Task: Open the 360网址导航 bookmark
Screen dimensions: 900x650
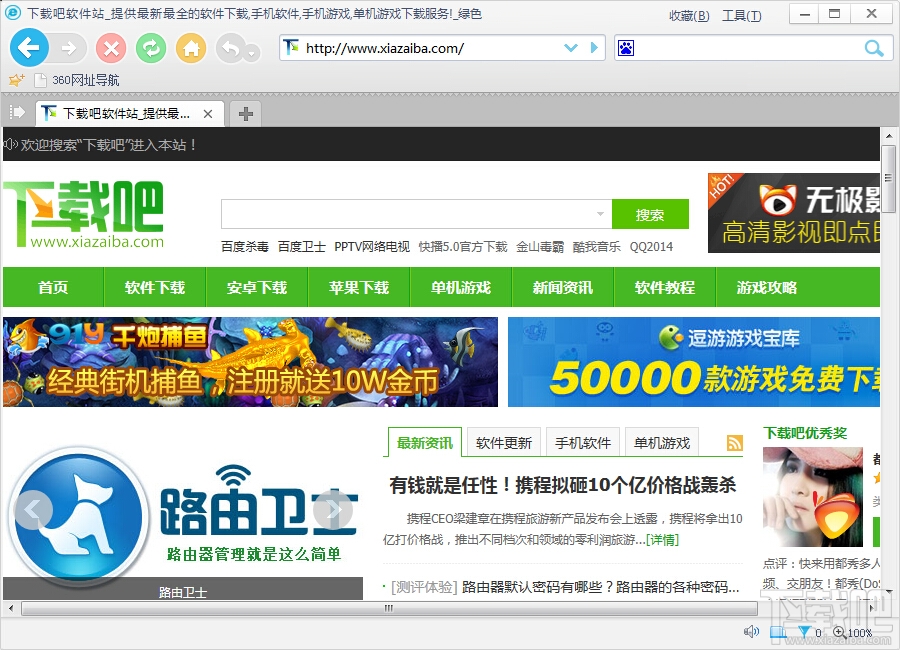Action: click(x=77, y=80)
